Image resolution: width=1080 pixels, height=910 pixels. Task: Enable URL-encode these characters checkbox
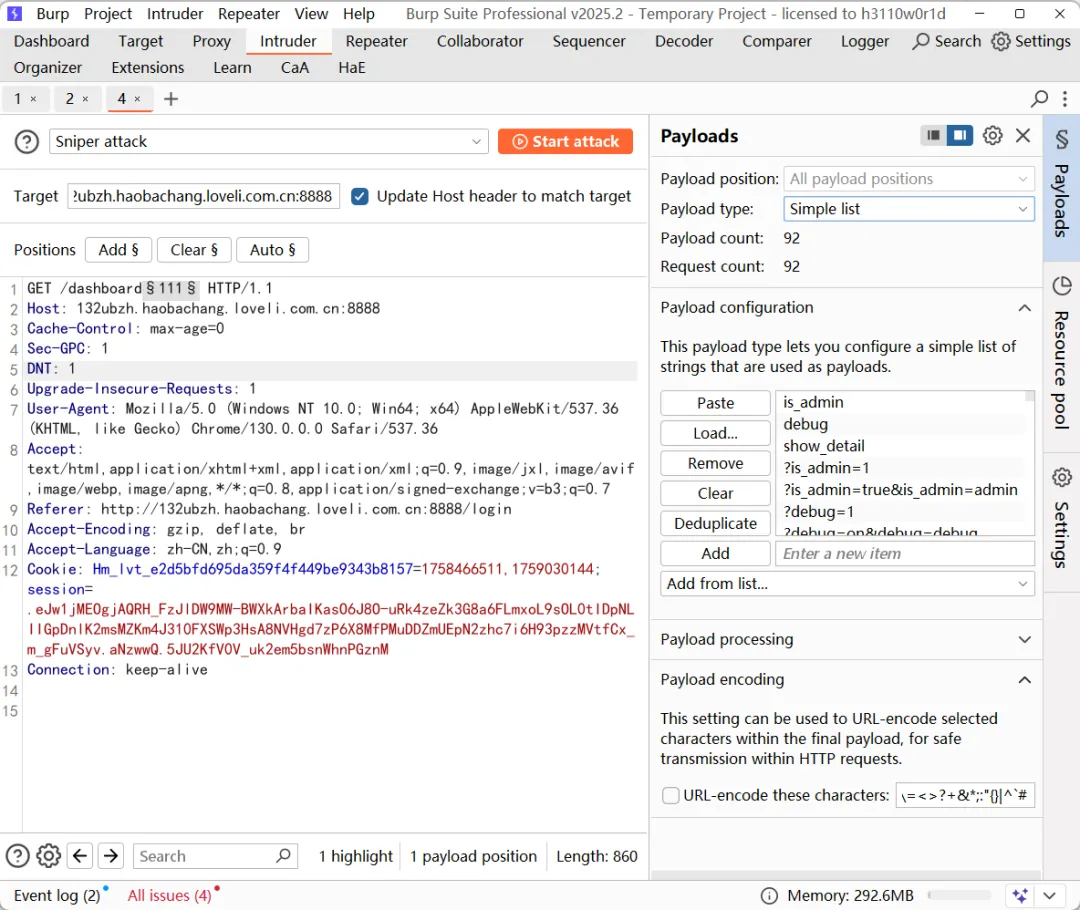point(670,796)
